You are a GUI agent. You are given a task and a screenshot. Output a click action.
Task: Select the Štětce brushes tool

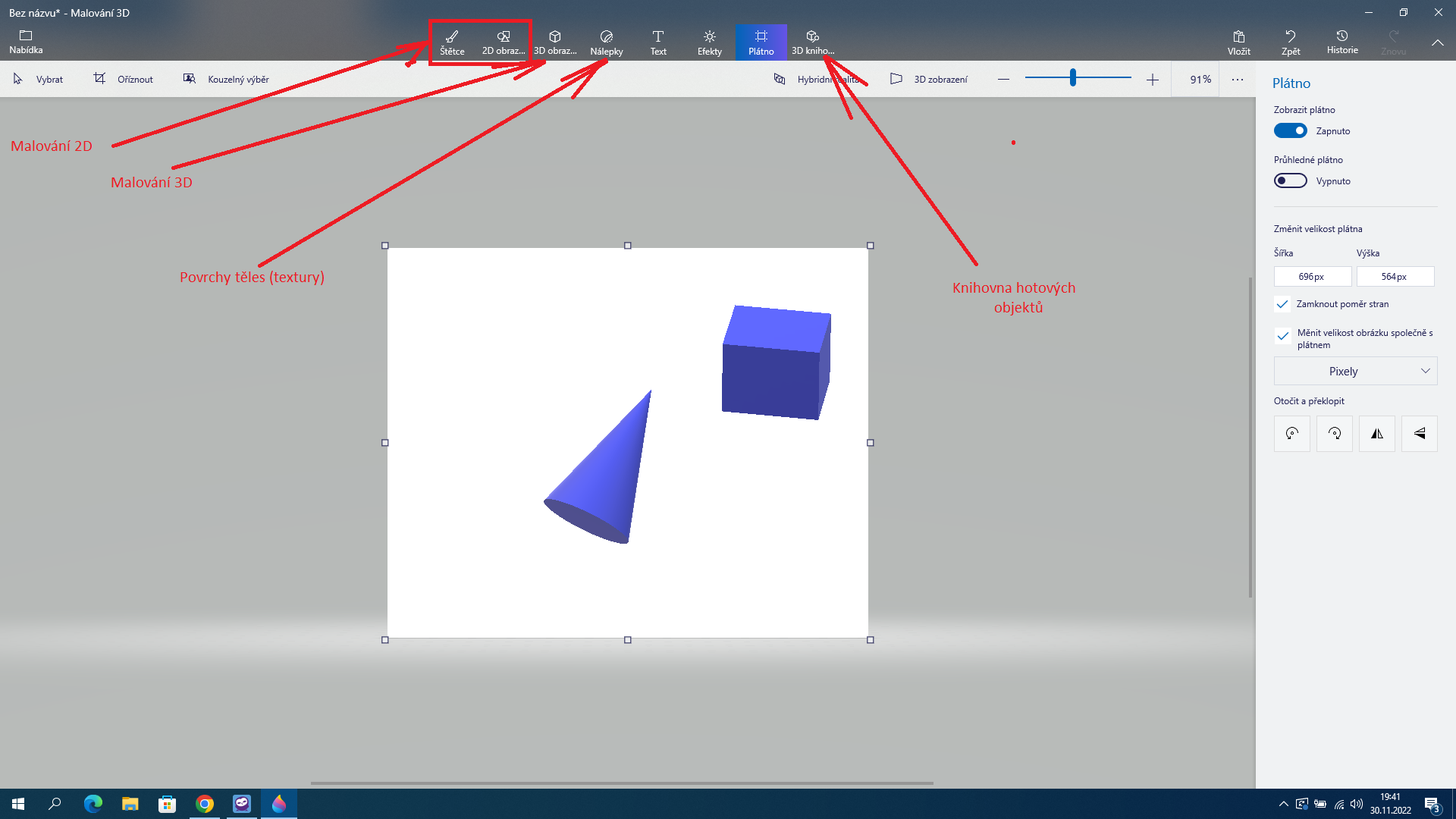tap(452, 42)
